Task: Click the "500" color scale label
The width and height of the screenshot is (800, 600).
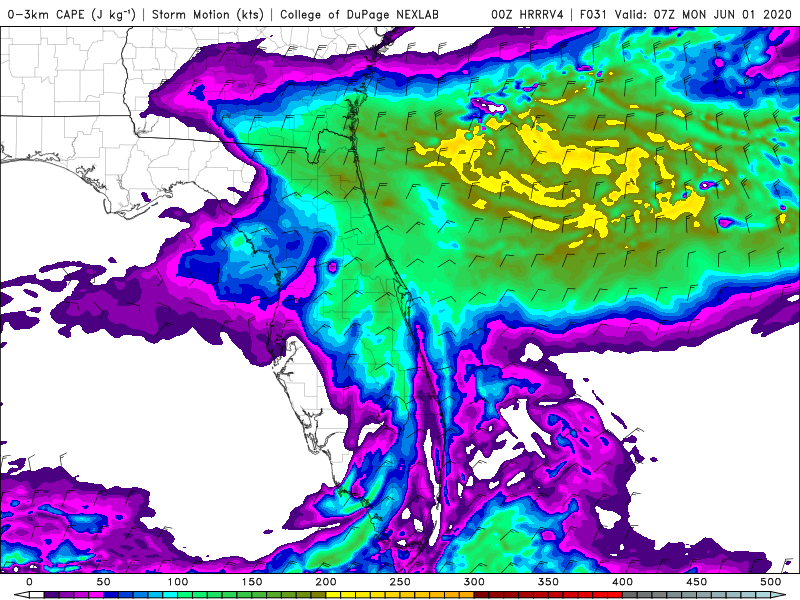Action: coord(770,582)
